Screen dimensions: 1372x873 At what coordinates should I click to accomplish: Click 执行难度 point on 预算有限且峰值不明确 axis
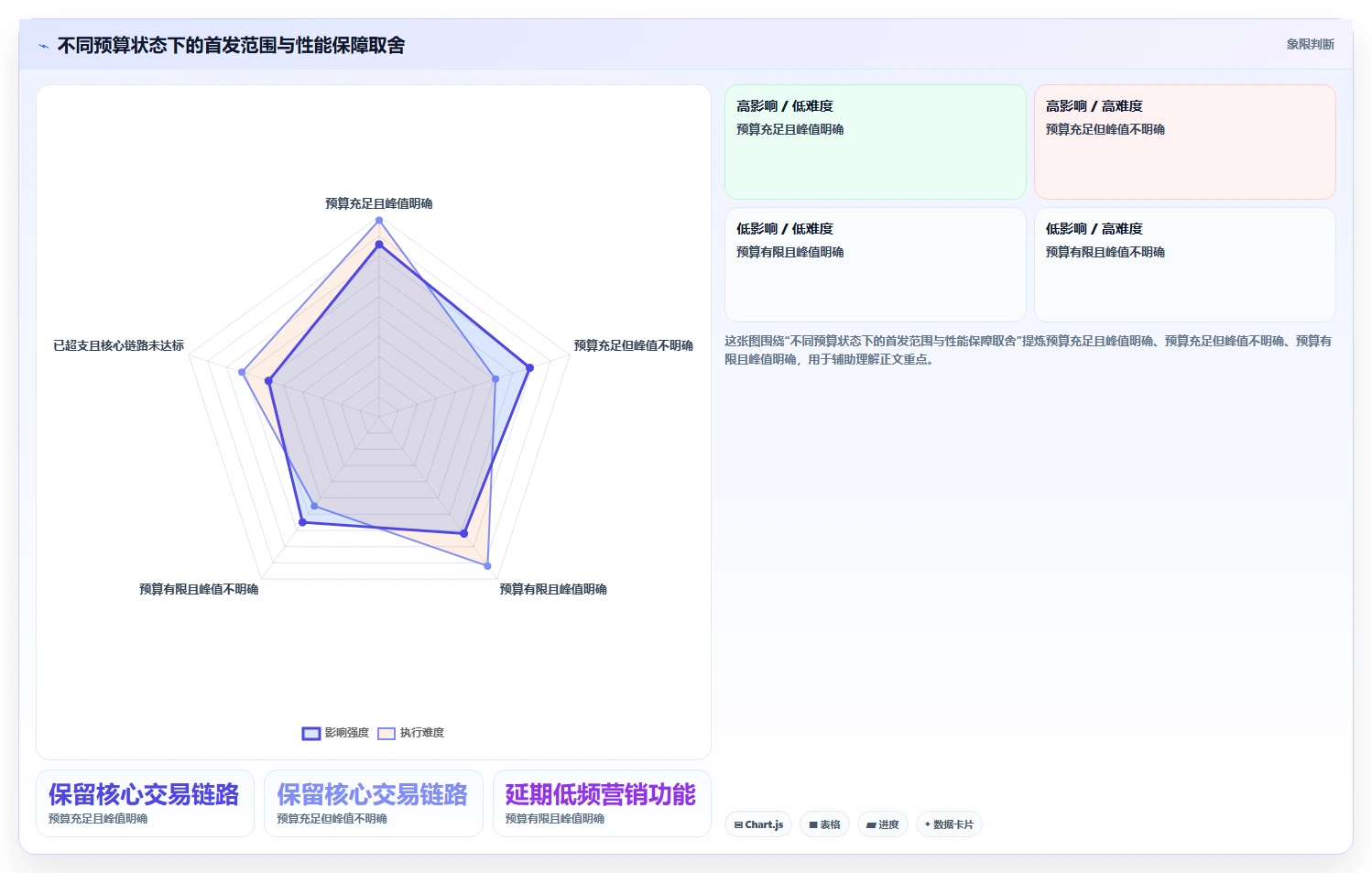[x=315, y=506]
